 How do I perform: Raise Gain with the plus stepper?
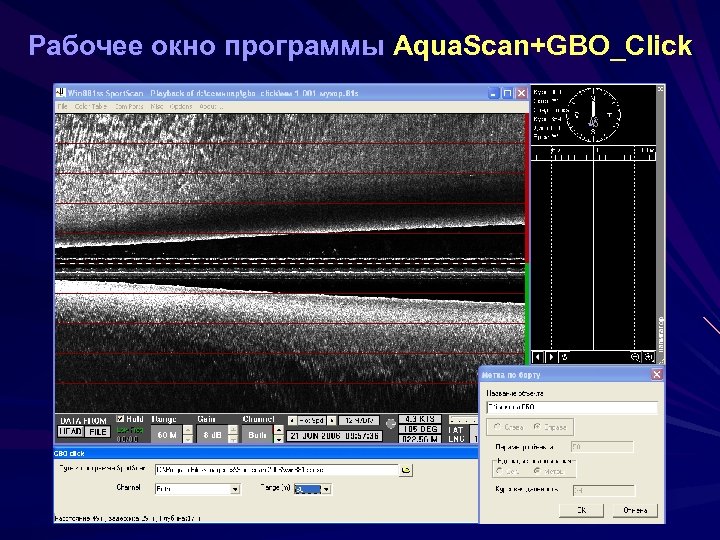tap(233, 430)
